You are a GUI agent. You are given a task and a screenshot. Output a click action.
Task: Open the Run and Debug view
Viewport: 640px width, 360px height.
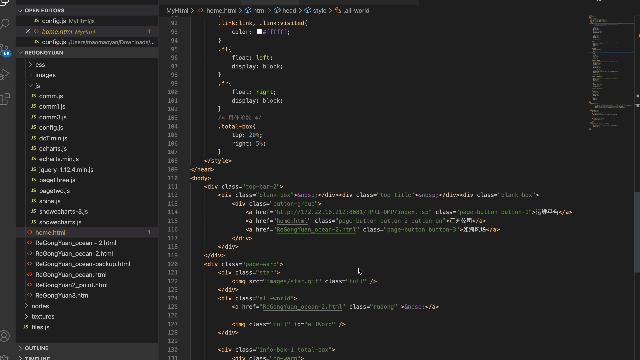pos(5,75)
